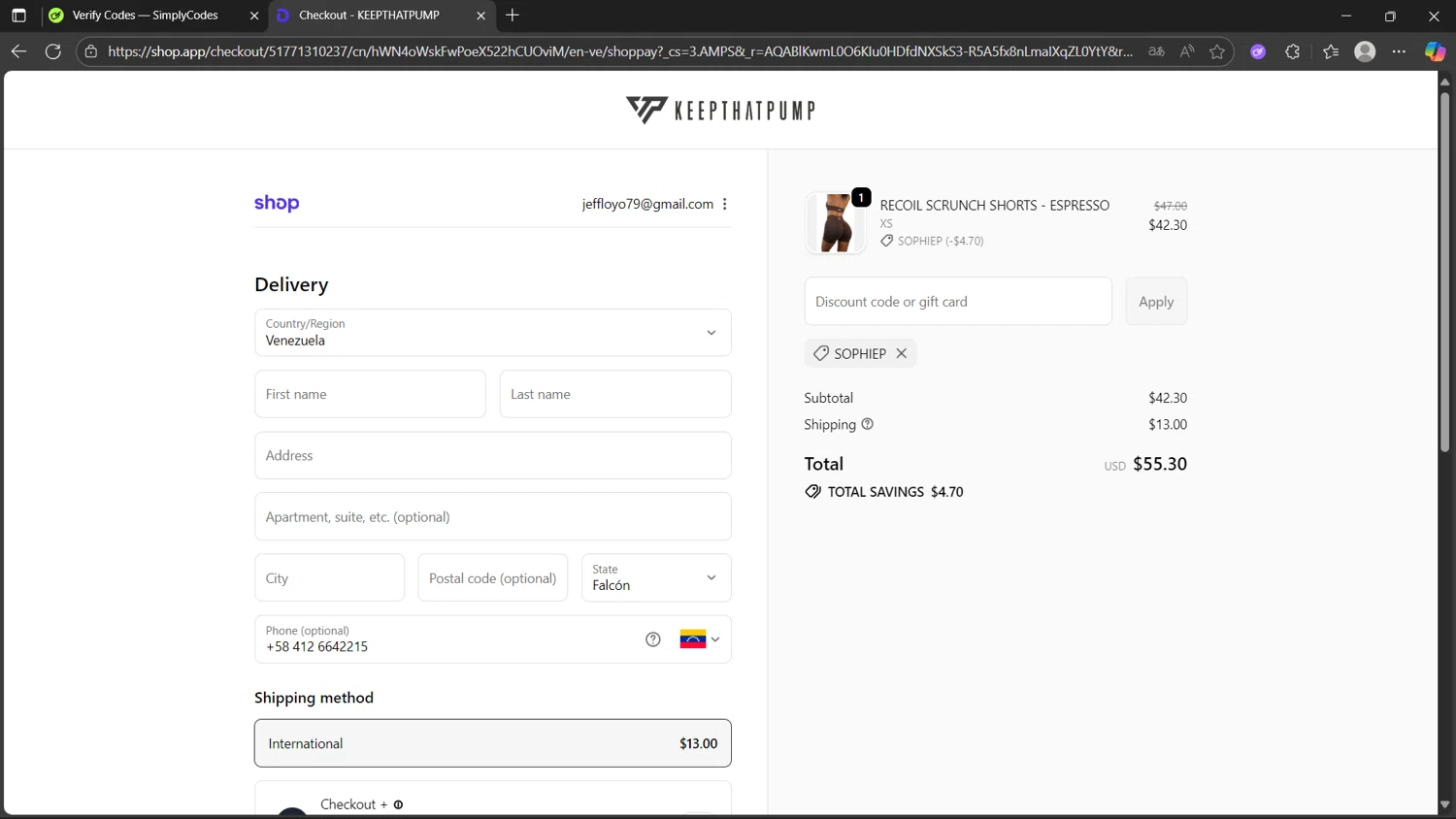Click total amount $55.30
Image resolution: width=1456 pixels, height=819 pixels.
[1160, 464]
